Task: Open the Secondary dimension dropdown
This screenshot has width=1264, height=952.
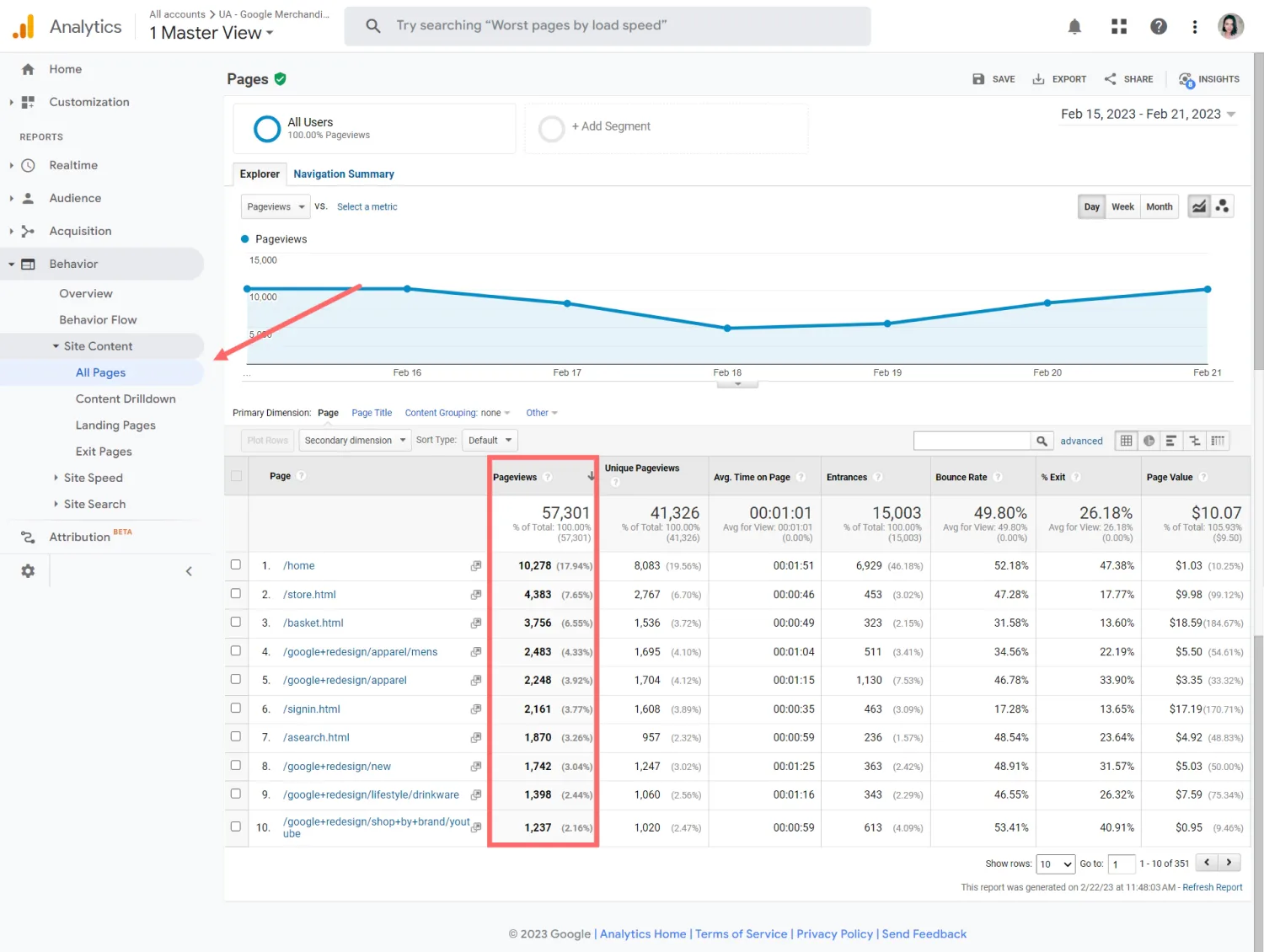Action: tap(355, 441)
